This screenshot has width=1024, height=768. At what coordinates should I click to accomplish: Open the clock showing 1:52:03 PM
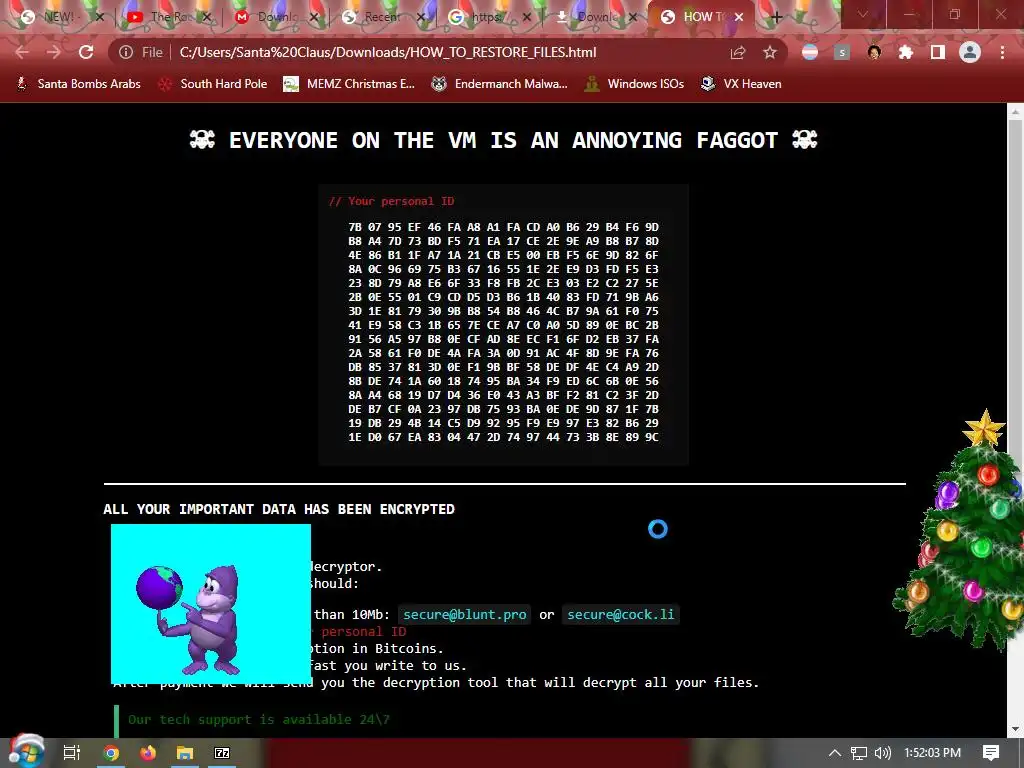point(932,753)
